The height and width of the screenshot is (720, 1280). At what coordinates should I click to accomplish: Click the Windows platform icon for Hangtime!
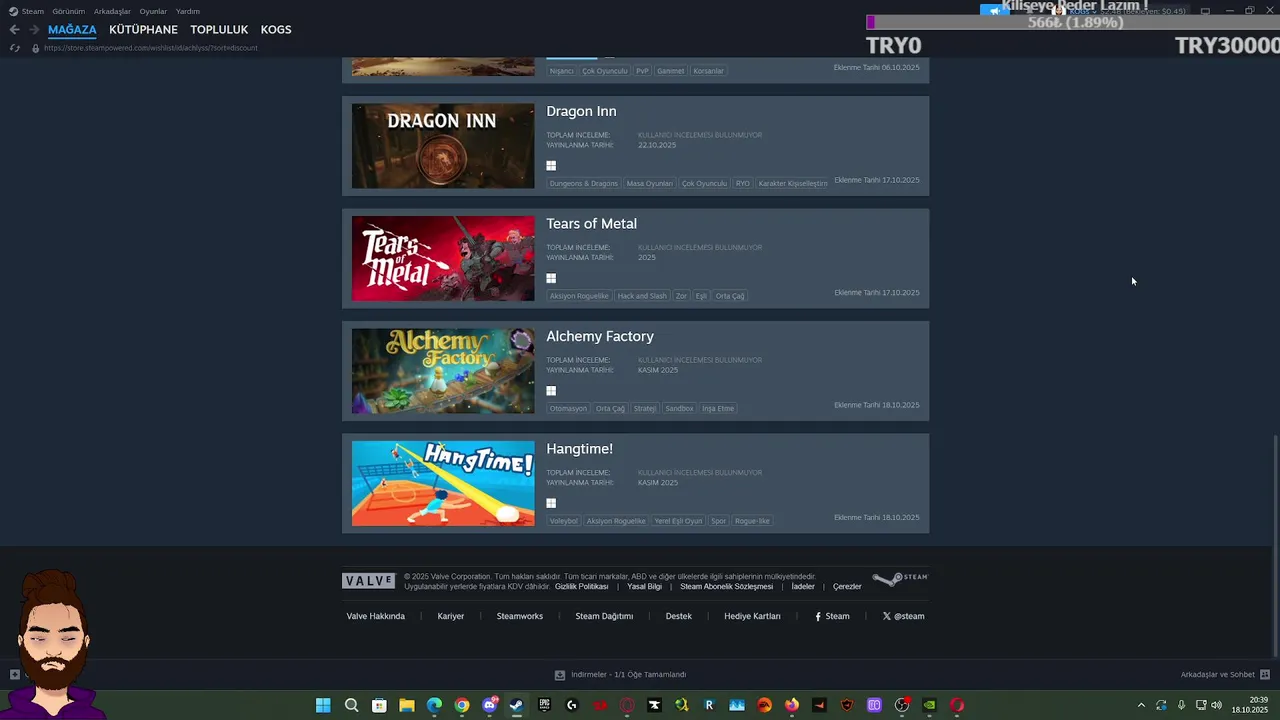tap(551, 503)
